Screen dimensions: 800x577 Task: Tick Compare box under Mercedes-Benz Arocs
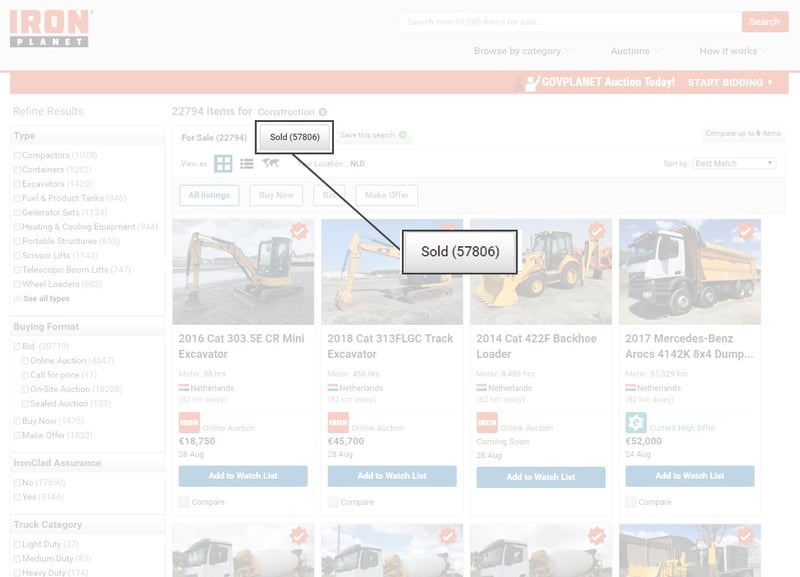pos(631,502)
